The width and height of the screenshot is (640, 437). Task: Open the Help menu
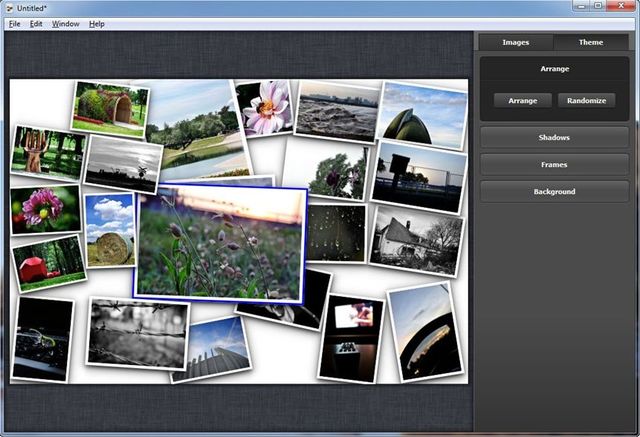[x=97, y=24]
